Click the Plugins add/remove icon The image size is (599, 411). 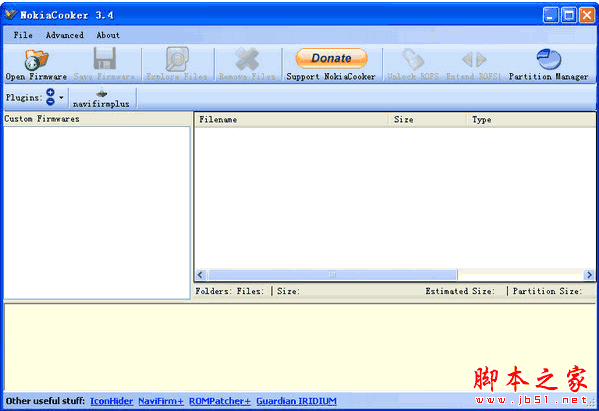[x=50, y=97]
